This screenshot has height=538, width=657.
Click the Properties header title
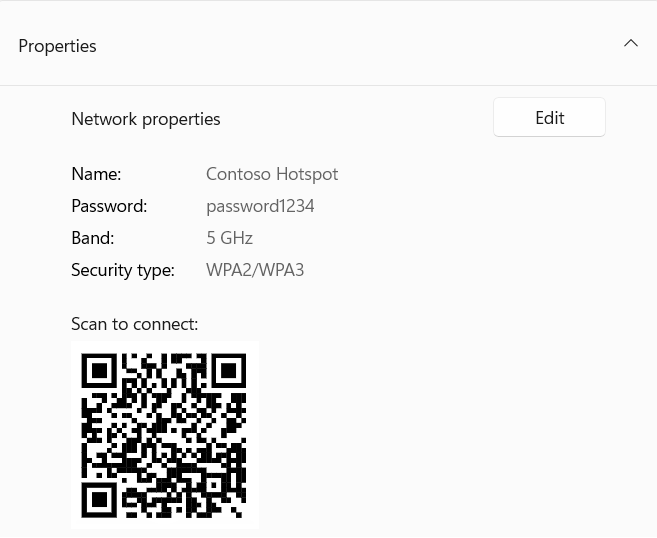click(x=57, y=46)
